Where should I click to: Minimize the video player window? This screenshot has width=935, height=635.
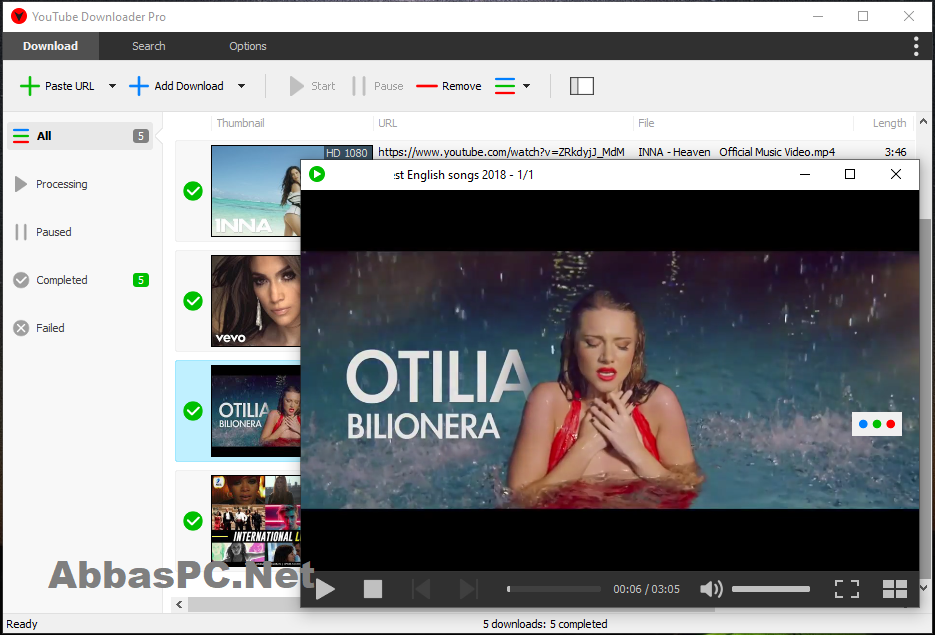(x=804, y=174)
